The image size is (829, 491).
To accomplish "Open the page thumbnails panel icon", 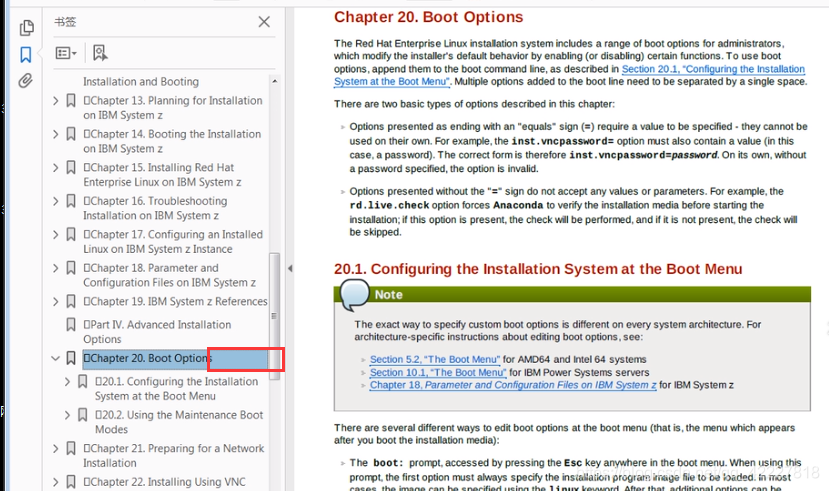I will pos(26,27).
